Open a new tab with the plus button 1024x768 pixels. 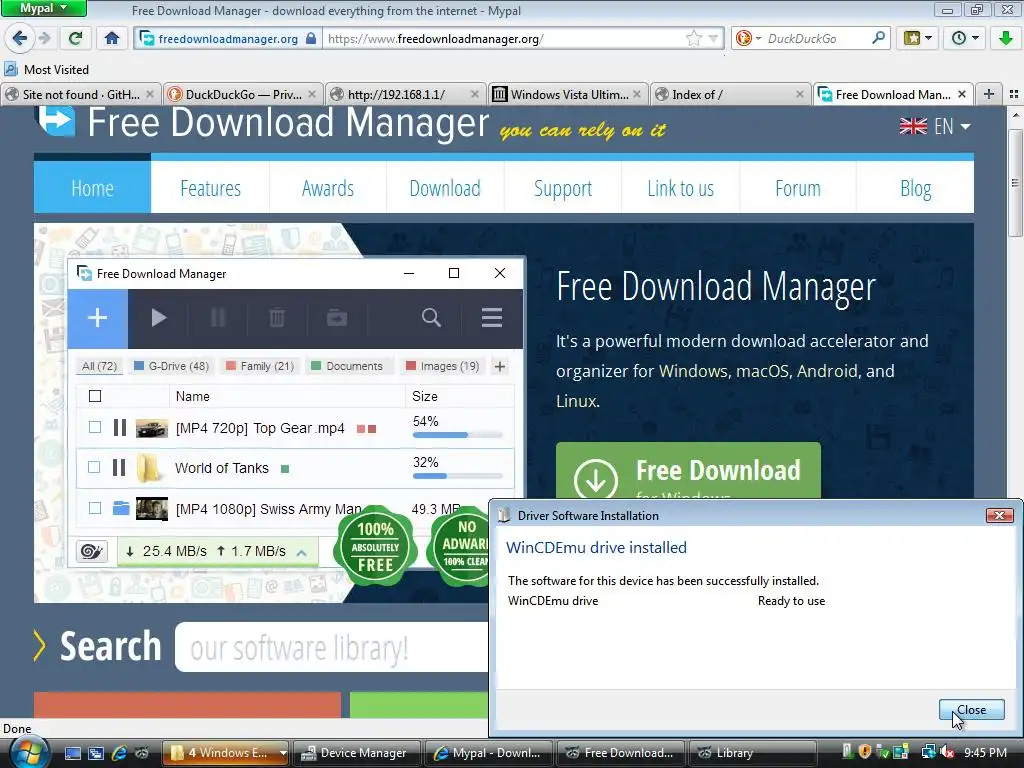click(989, 95)
